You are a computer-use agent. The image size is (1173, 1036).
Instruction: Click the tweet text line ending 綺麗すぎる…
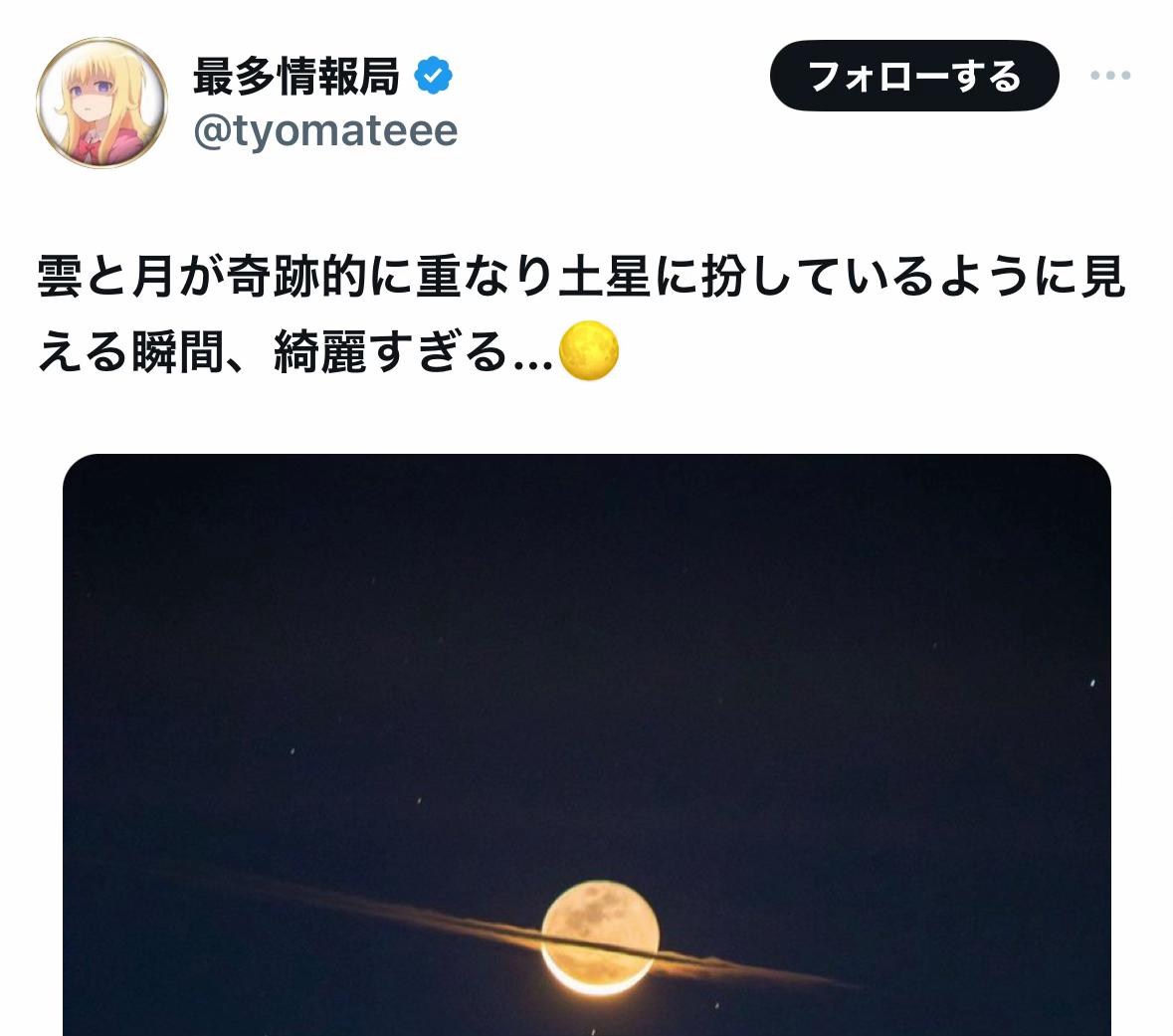click(295, 352)
